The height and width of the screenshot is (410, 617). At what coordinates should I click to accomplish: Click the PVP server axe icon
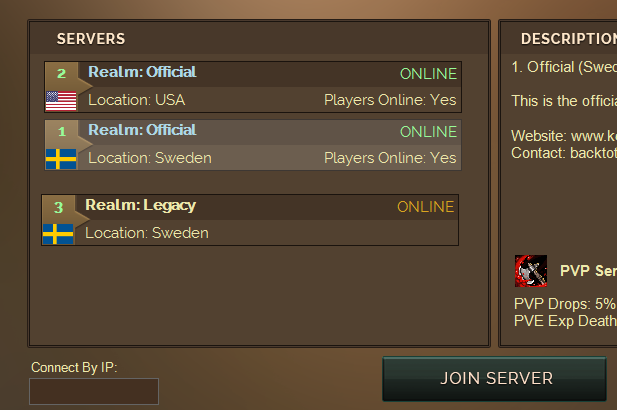pyautogui.click(x=531, y=271)
